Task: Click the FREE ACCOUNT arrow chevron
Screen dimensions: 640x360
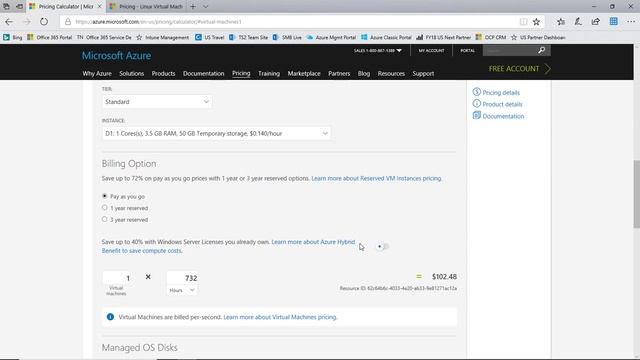Action: [547, 69]
